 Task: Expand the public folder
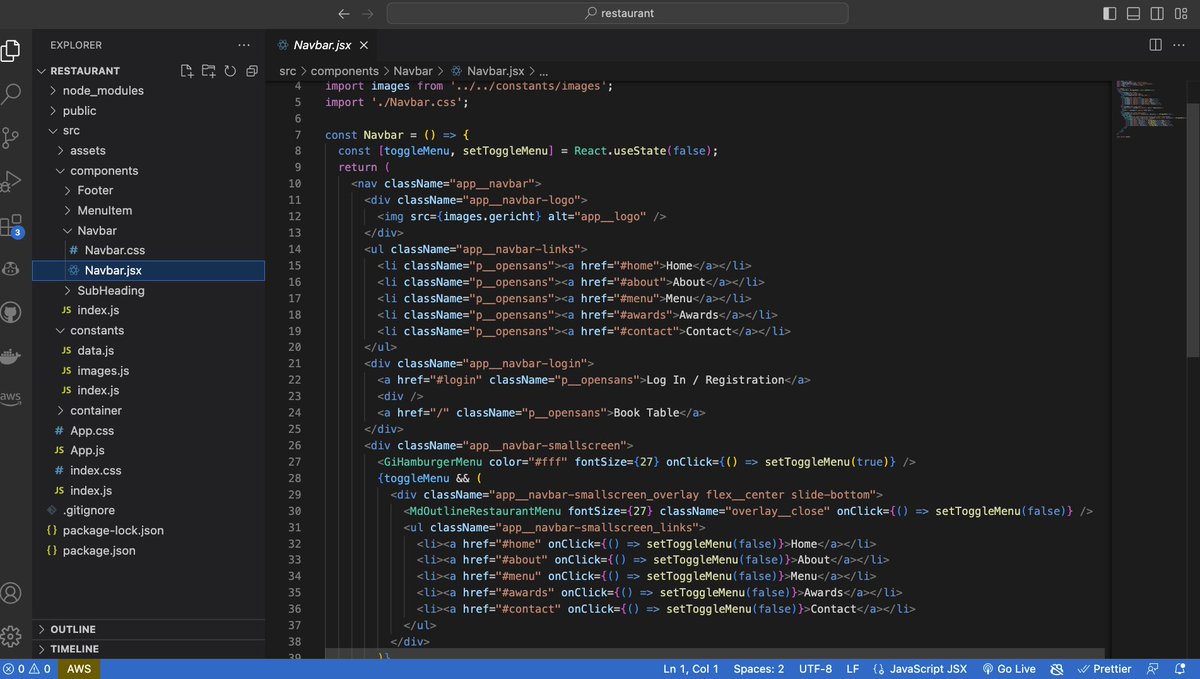click(x=148, y=111)
